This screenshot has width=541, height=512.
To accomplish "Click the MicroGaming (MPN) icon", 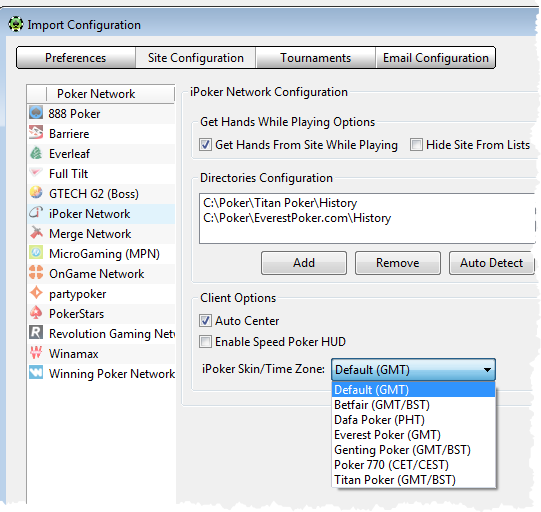I will pos(36,253).
